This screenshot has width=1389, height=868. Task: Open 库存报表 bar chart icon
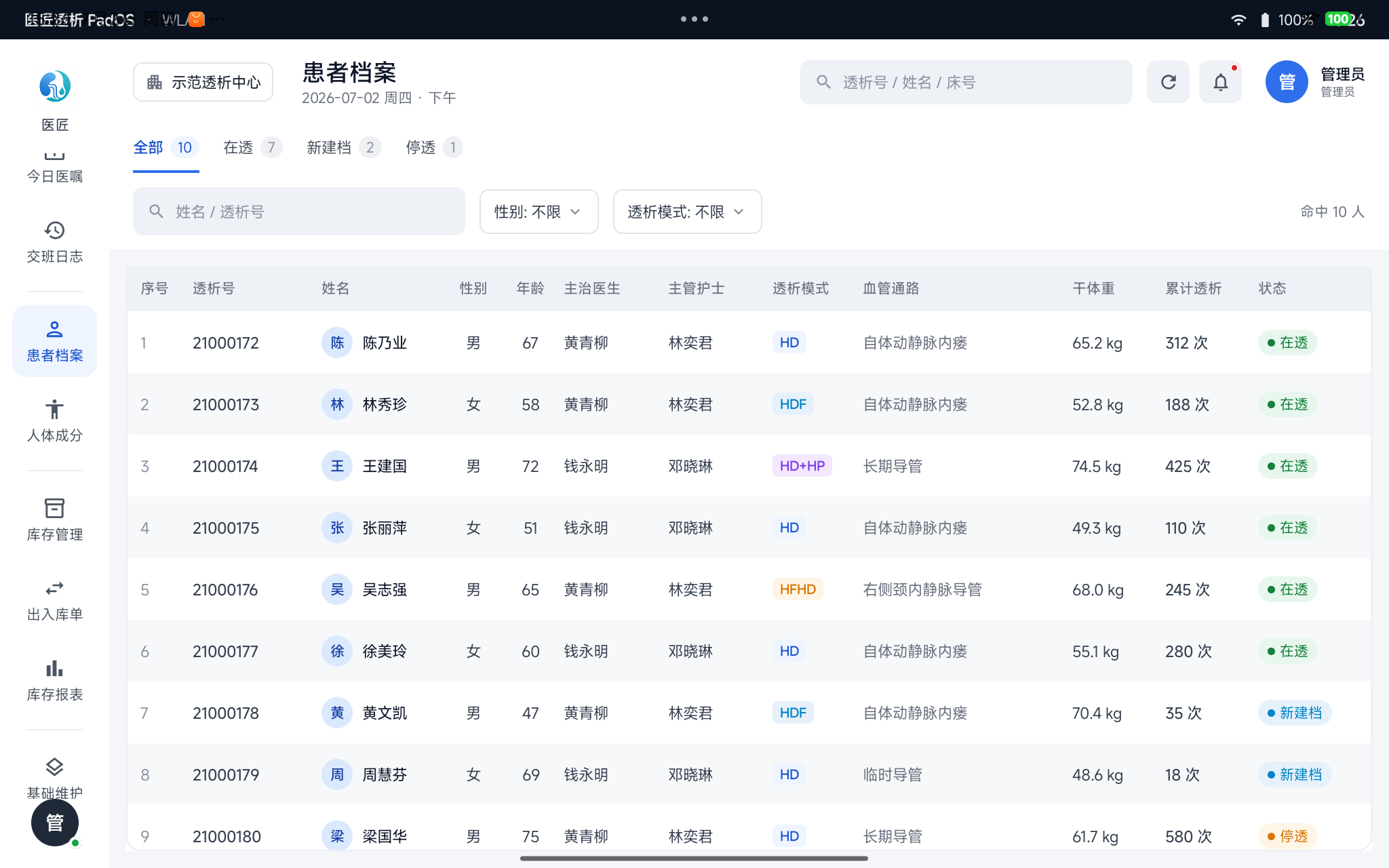54,668
